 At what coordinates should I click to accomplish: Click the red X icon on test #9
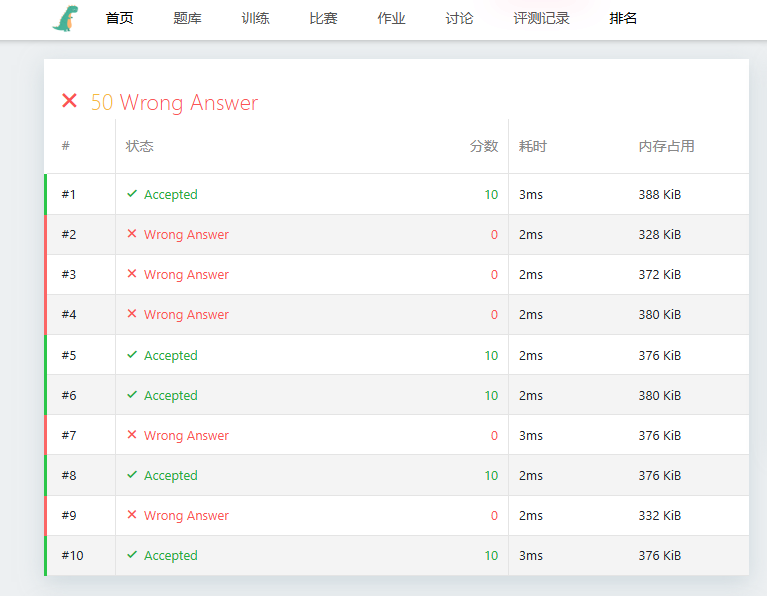(132, 515)
